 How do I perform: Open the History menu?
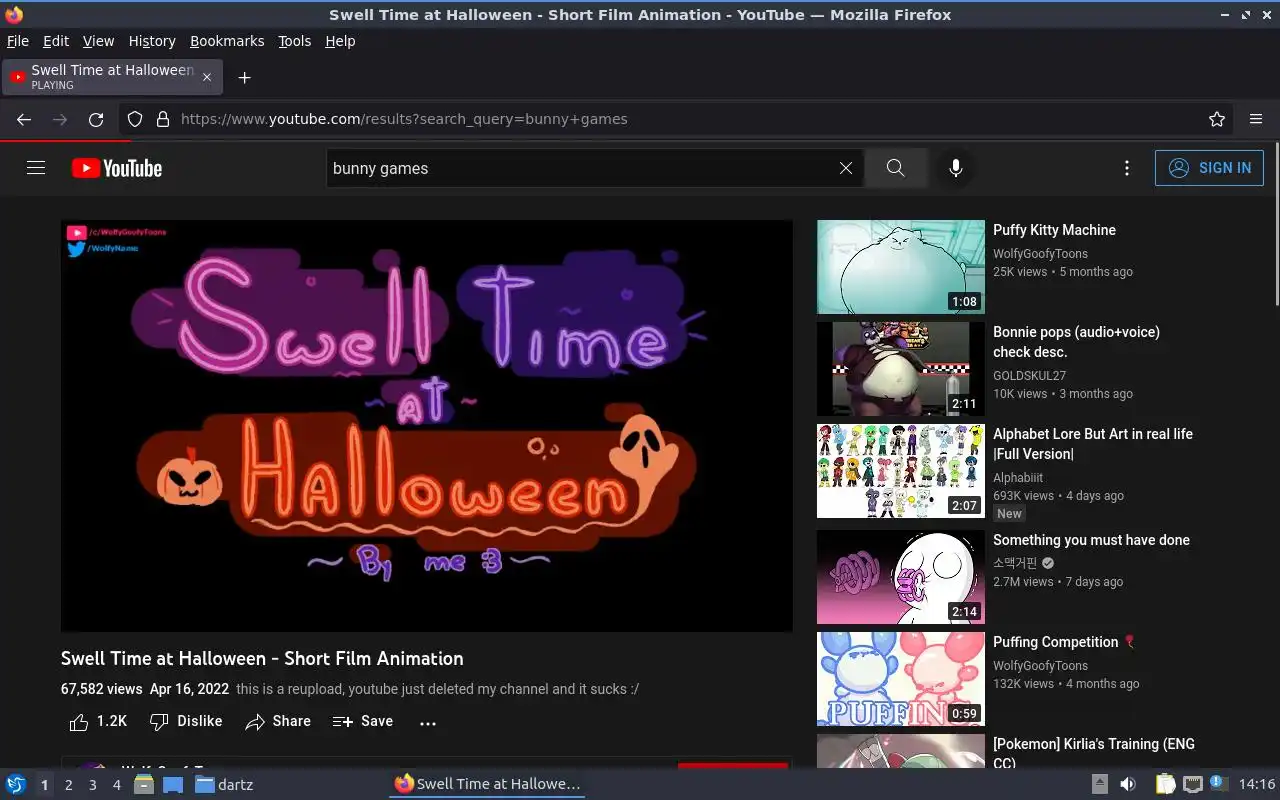(x=152, y=41)
